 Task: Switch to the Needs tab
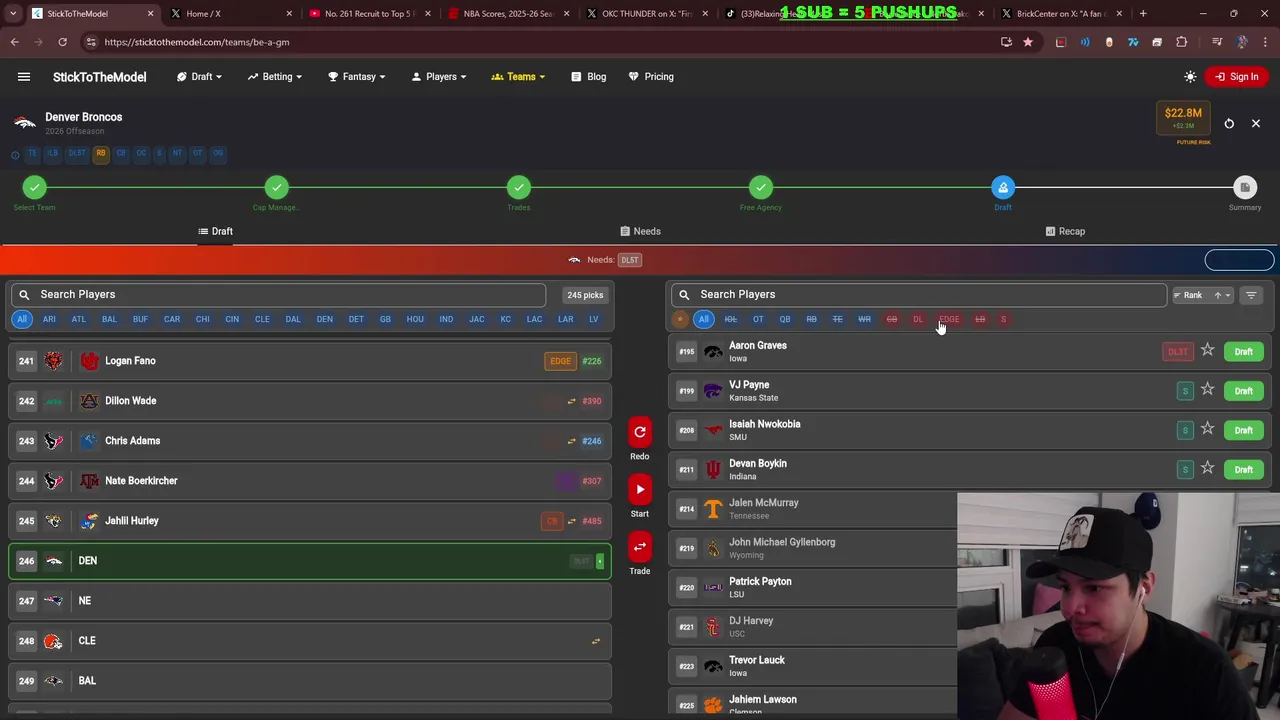coord(640,231)
